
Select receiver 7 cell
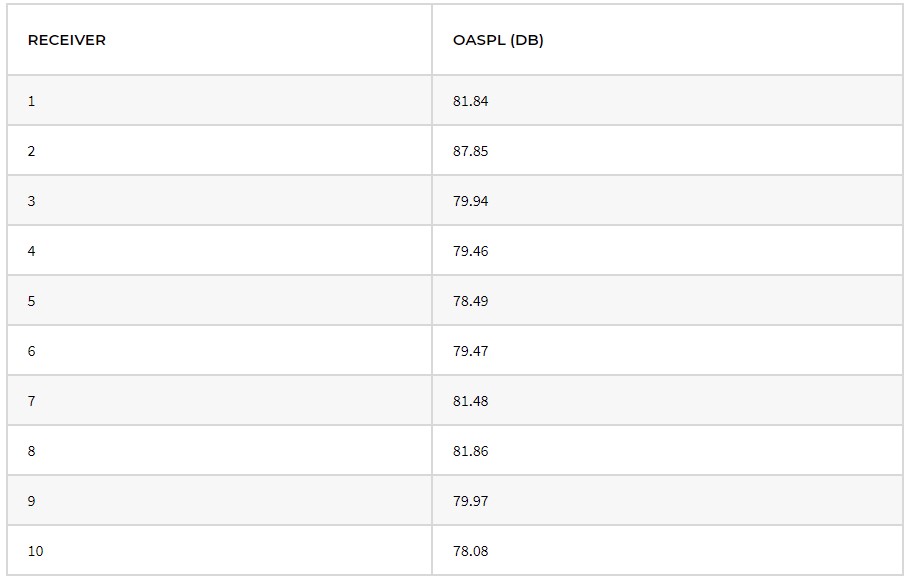point(220,400)
